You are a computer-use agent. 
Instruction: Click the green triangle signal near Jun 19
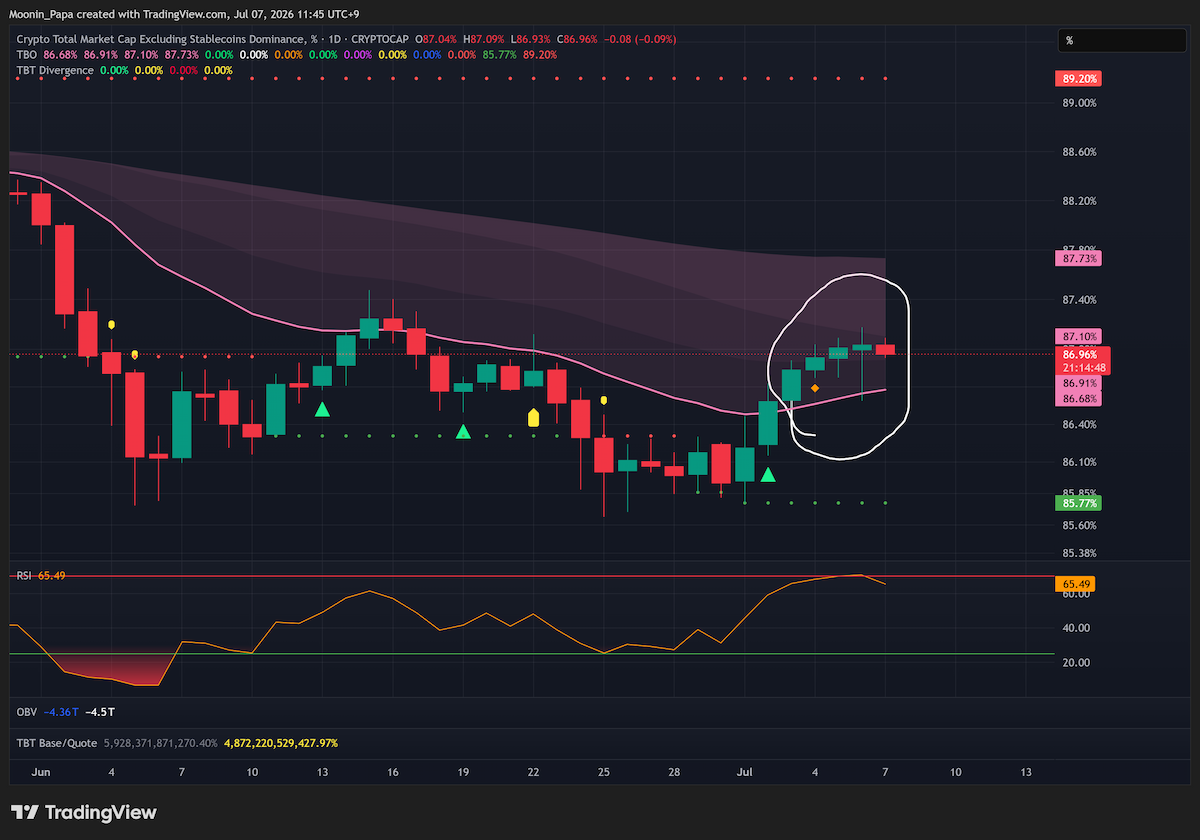(463, 431)
